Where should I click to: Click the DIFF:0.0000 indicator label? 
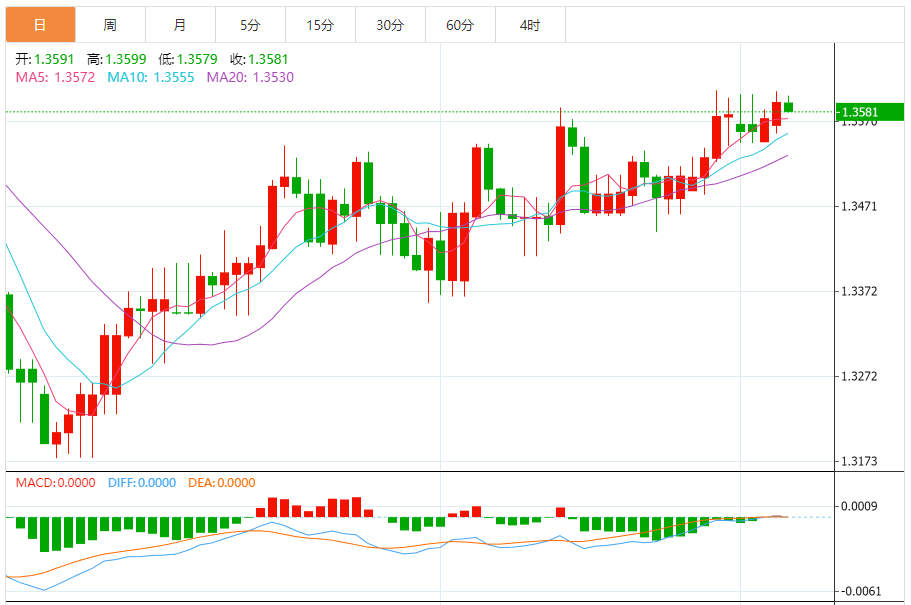pyautogui.click(x=142, y=483)
